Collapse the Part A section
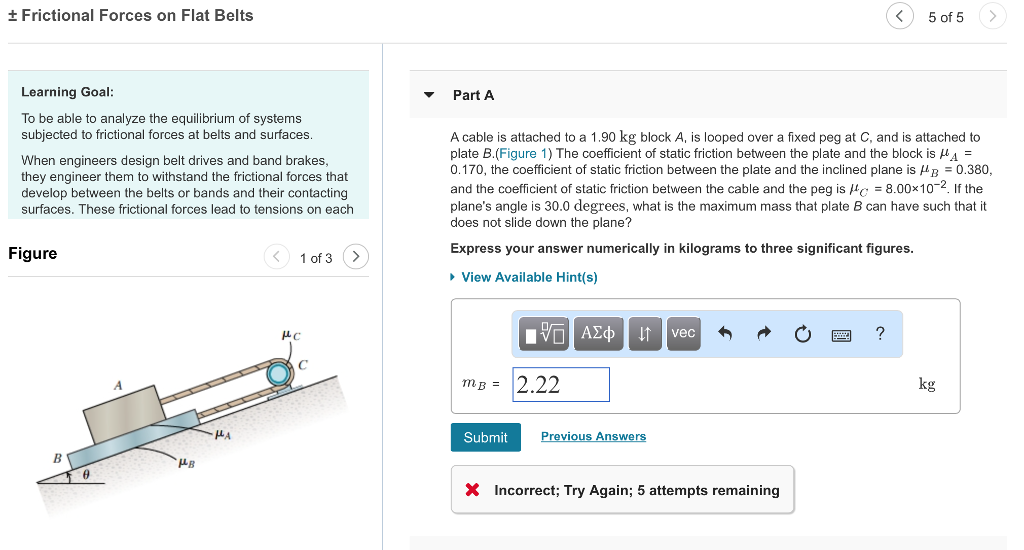1024x550 pixels. point(429,95)
